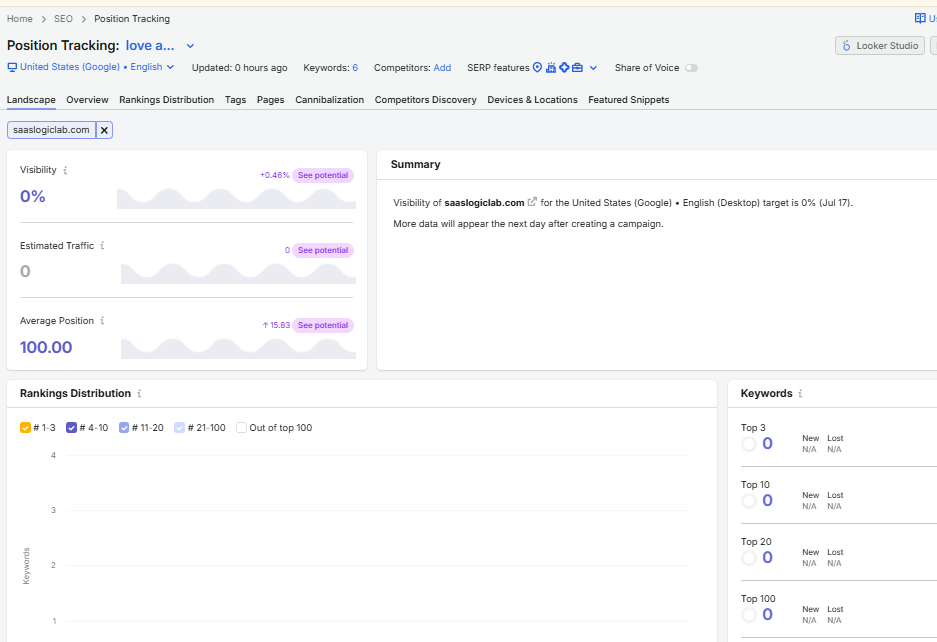Remove the saaslogiclab.com domain filter
937x642 pixels.
coord(104,130)
